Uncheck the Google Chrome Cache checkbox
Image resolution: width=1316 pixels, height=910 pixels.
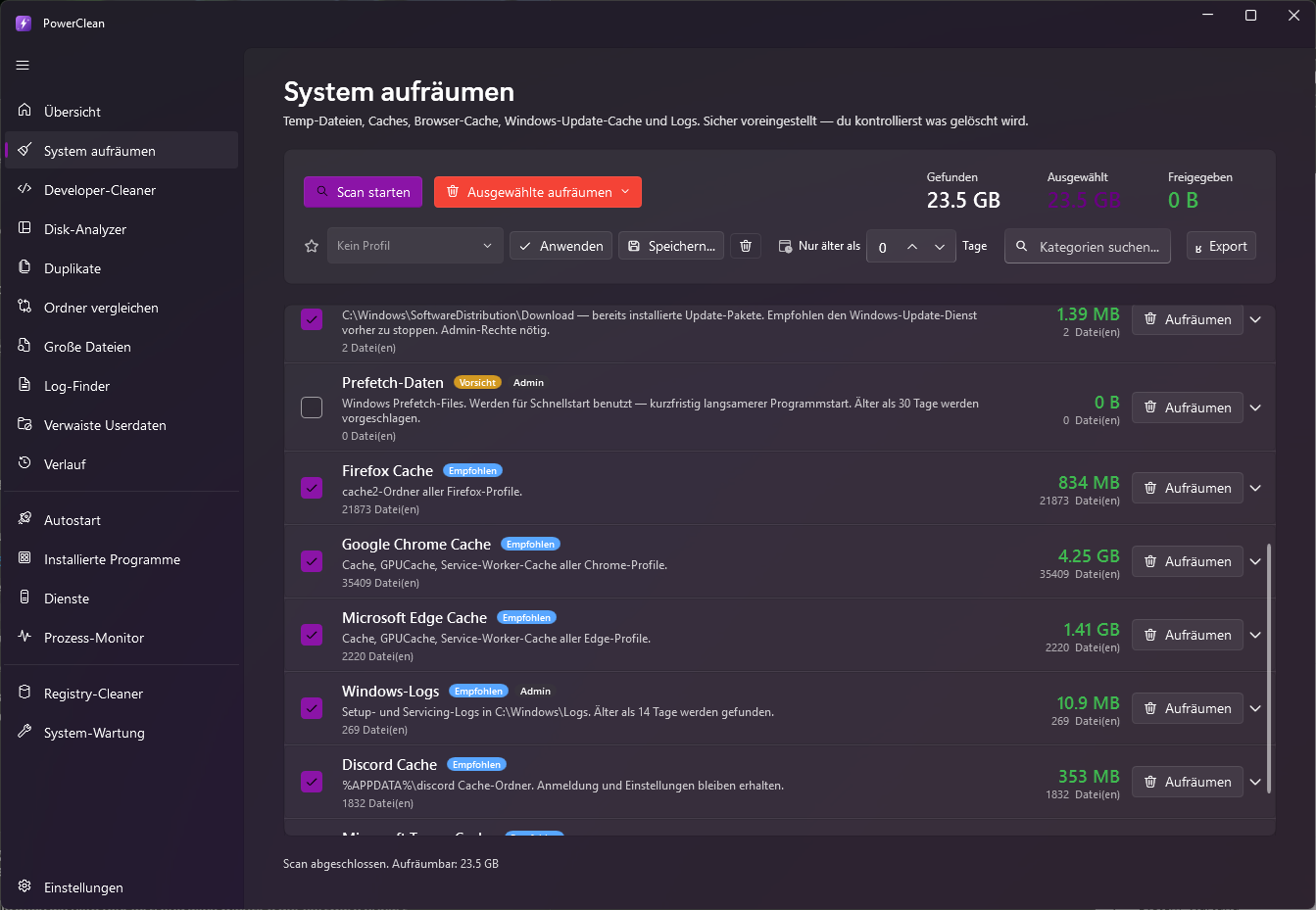[x=312, y=561]
